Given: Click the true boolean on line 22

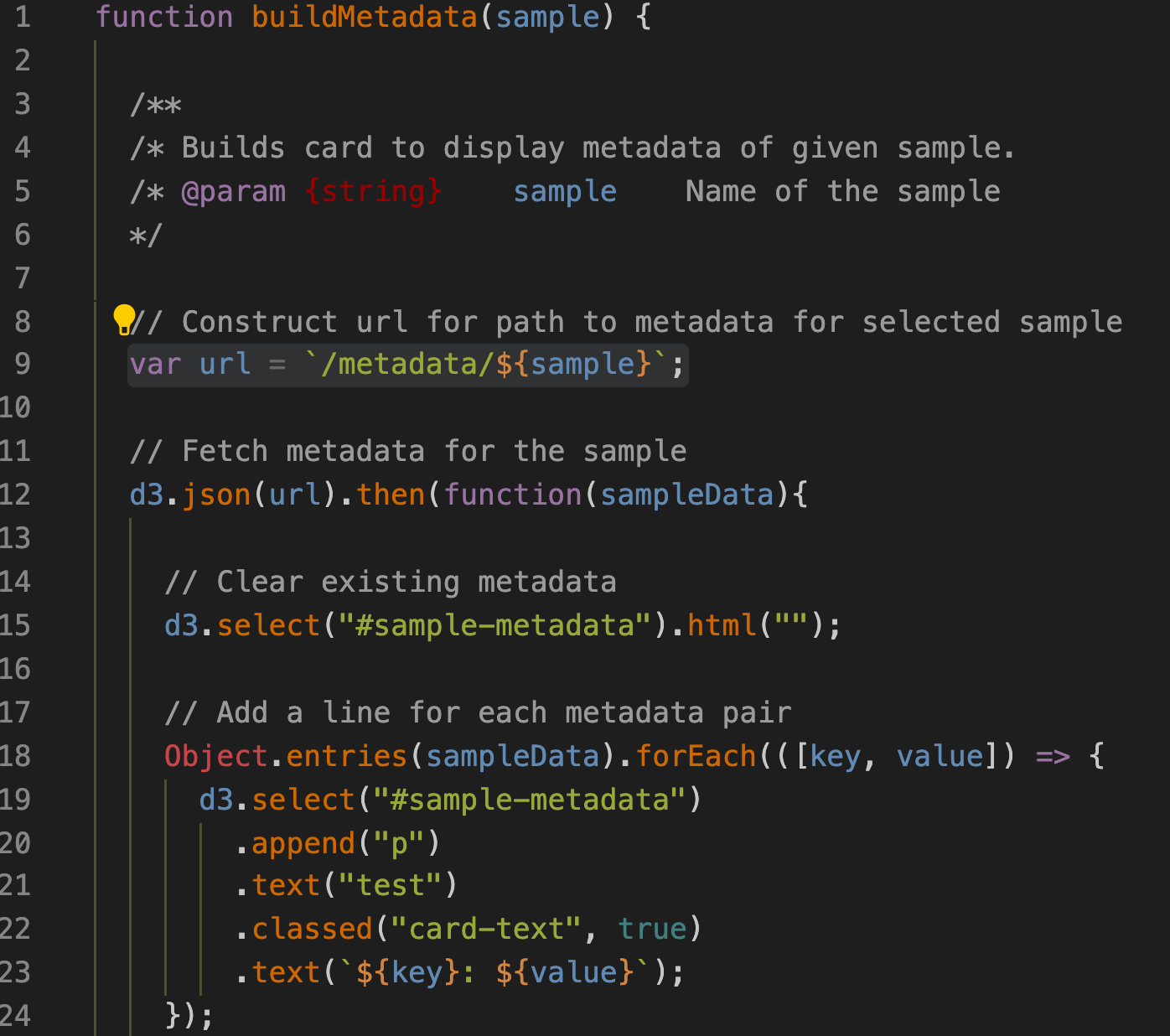Looking at the screenshot, I should [652, 929].
